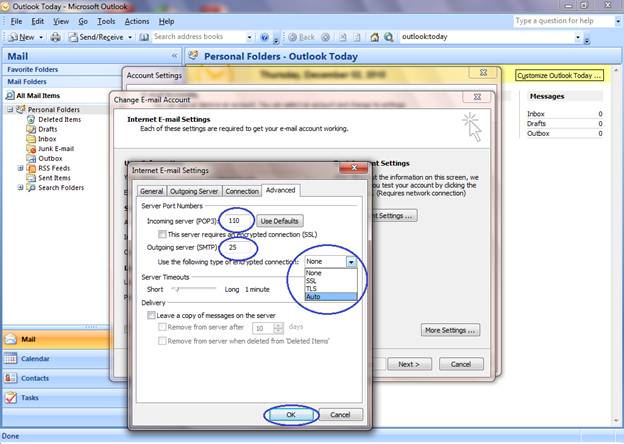Switch to Calendar in navigation pane

(56, 358)
